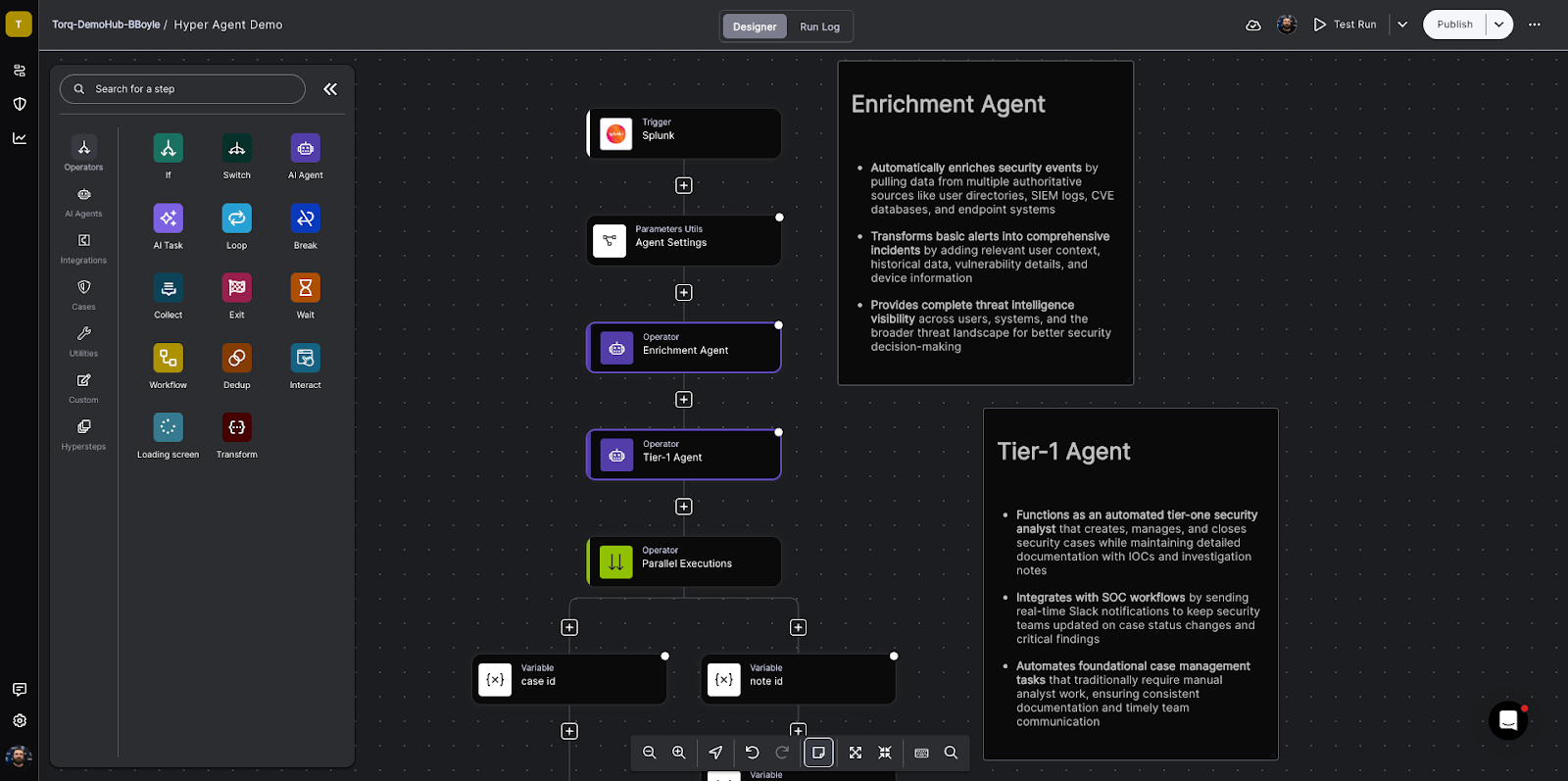Image resolution: width=1568 pixels, height=781 pixels.
Task: Open the Hypersteps category
Action: 83,434
